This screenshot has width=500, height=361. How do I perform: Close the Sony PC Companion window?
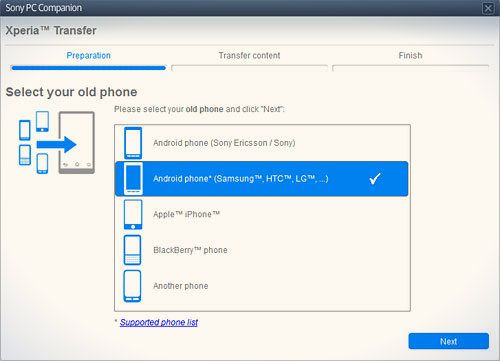(488, 8)
